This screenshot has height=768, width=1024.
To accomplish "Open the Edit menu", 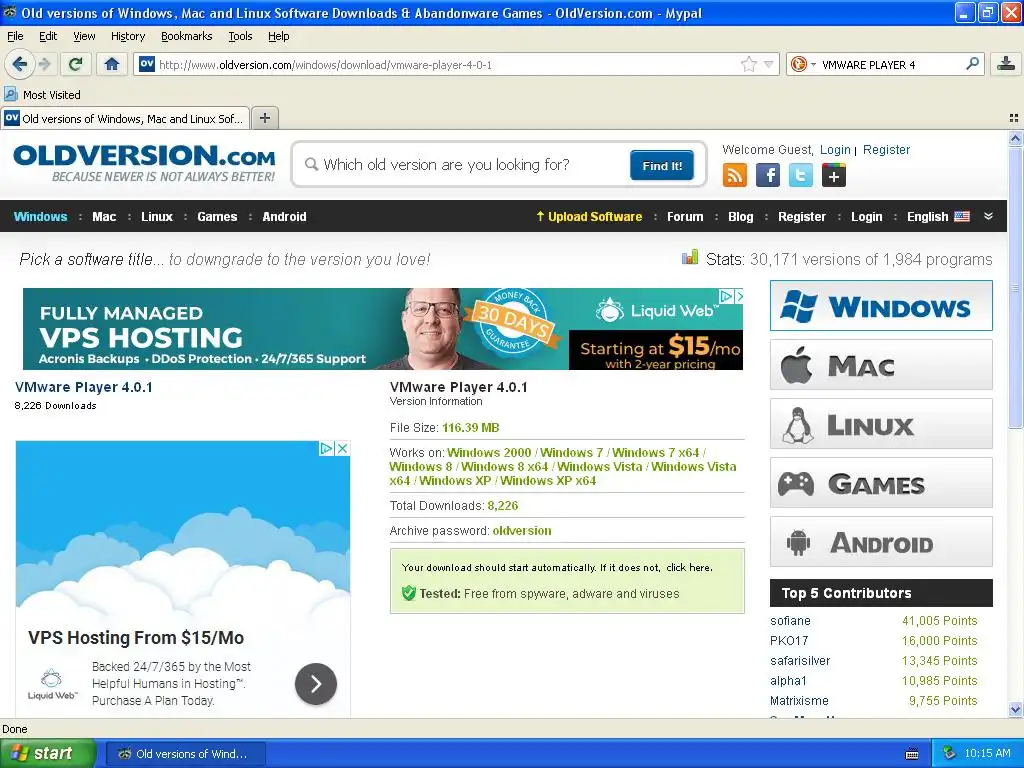I will (48, 36).
